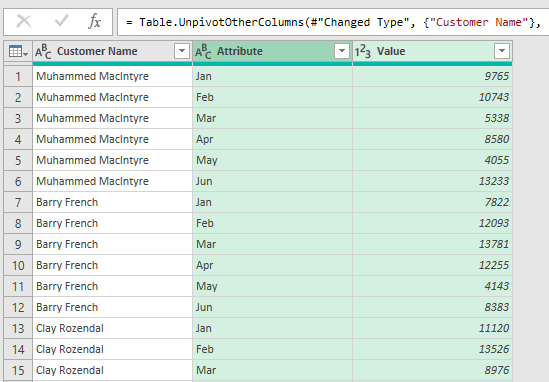
Task: Click value cell 12093
Action: 432,223
